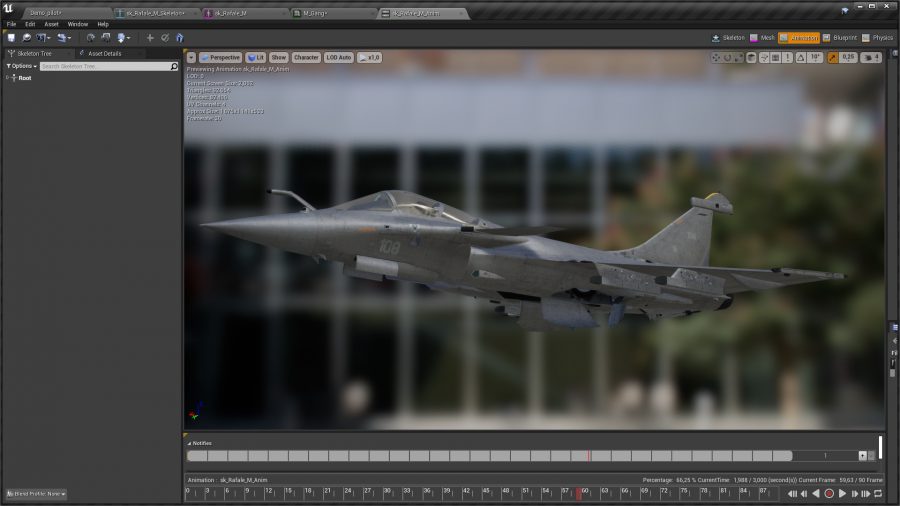Open the 0,25 scale snap value dropdown
The height and width of the screenshot is (506, 900).
[x=848, y=57]
